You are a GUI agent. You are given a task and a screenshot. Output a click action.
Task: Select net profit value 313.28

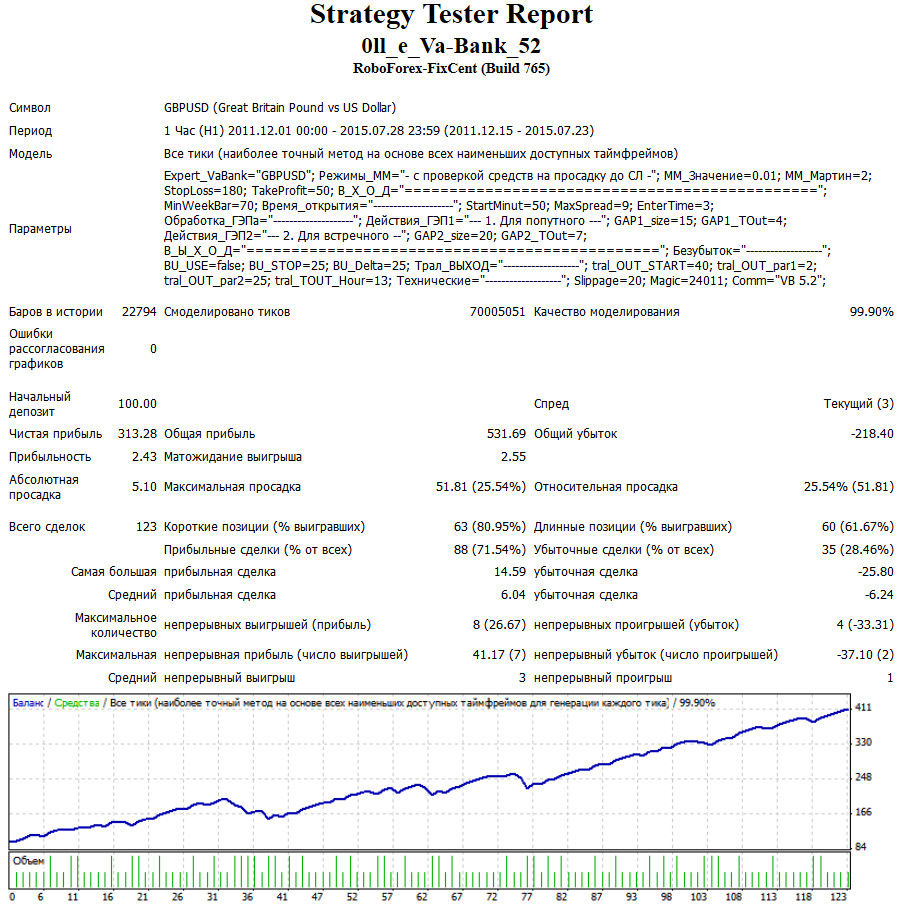click(x=137, y=434)
